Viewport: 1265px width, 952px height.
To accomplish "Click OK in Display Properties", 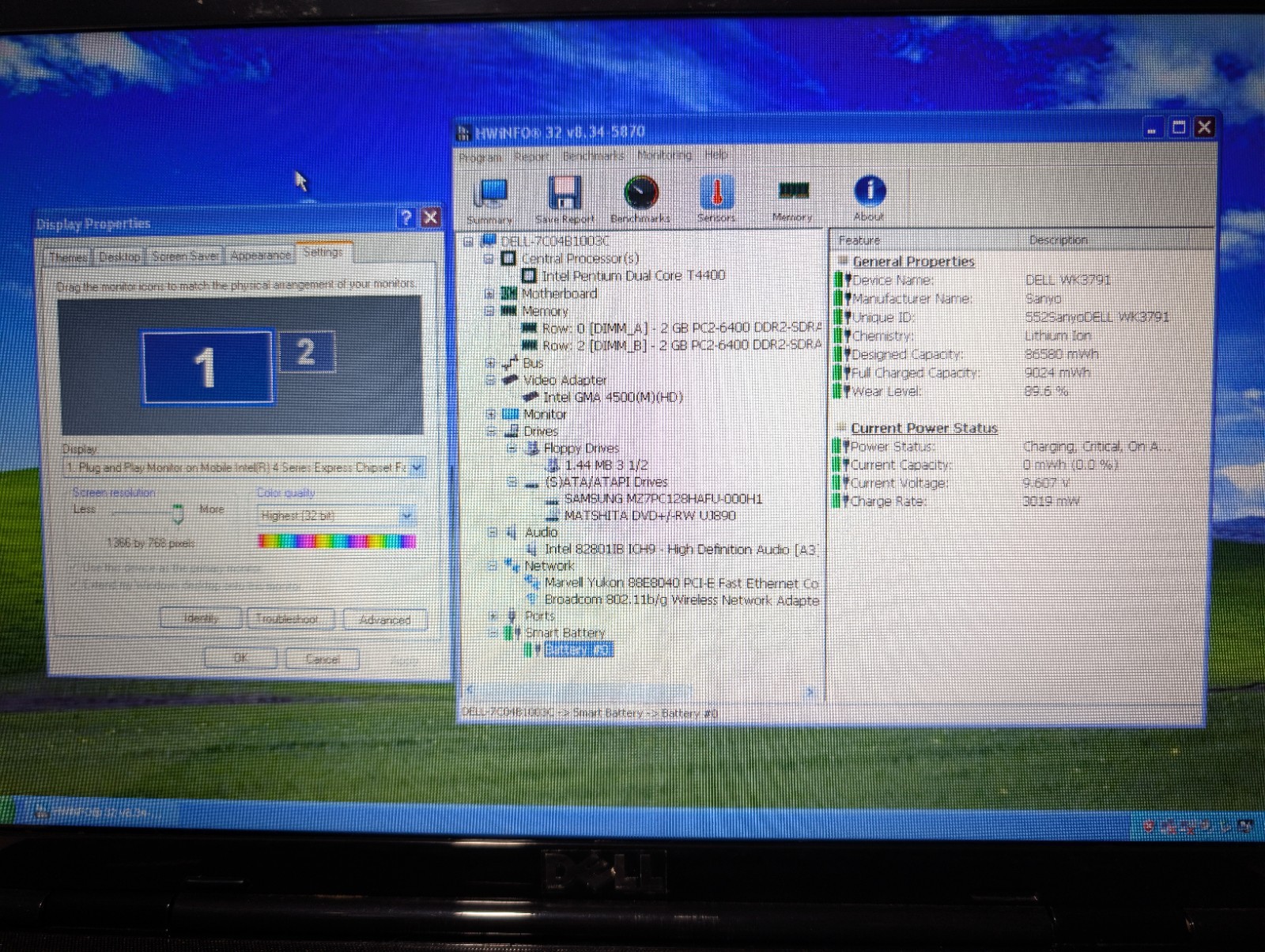I will [x=240, y=658].
